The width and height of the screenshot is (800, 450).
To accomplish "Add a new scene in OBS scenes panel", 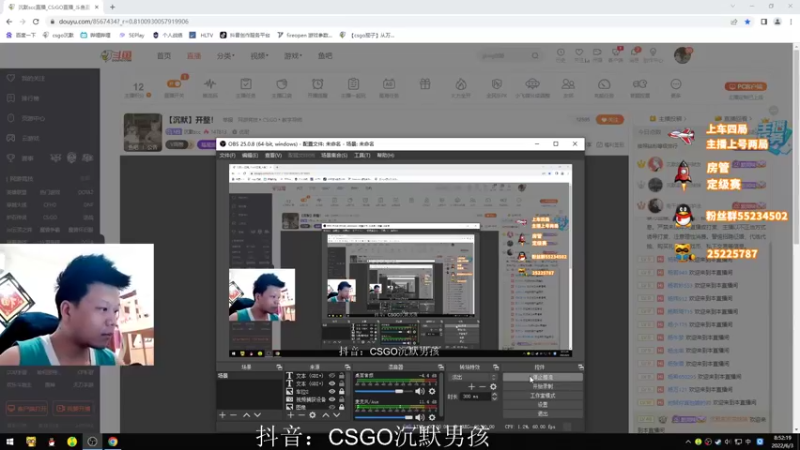I will pos(222,415).
